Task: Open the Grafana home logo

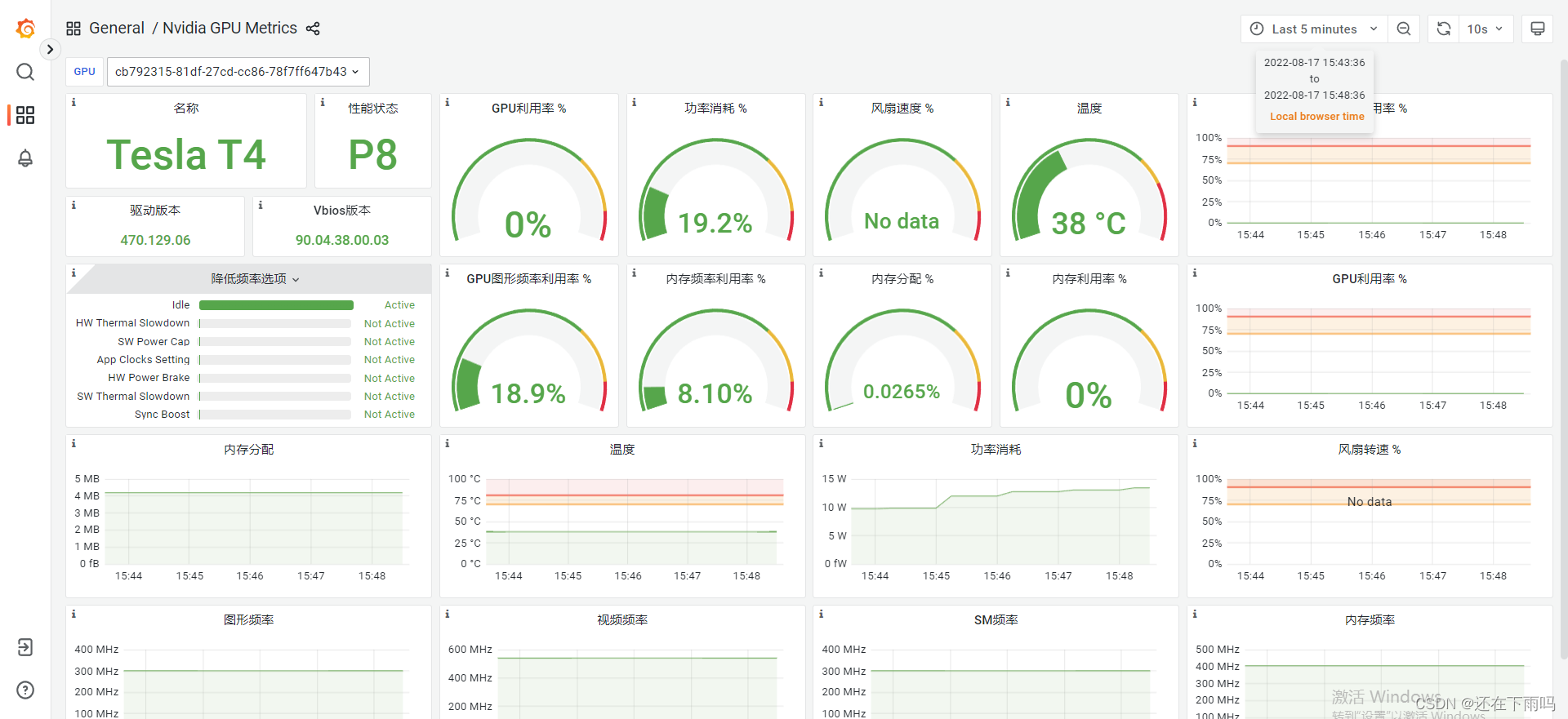Action: (25, 29)
